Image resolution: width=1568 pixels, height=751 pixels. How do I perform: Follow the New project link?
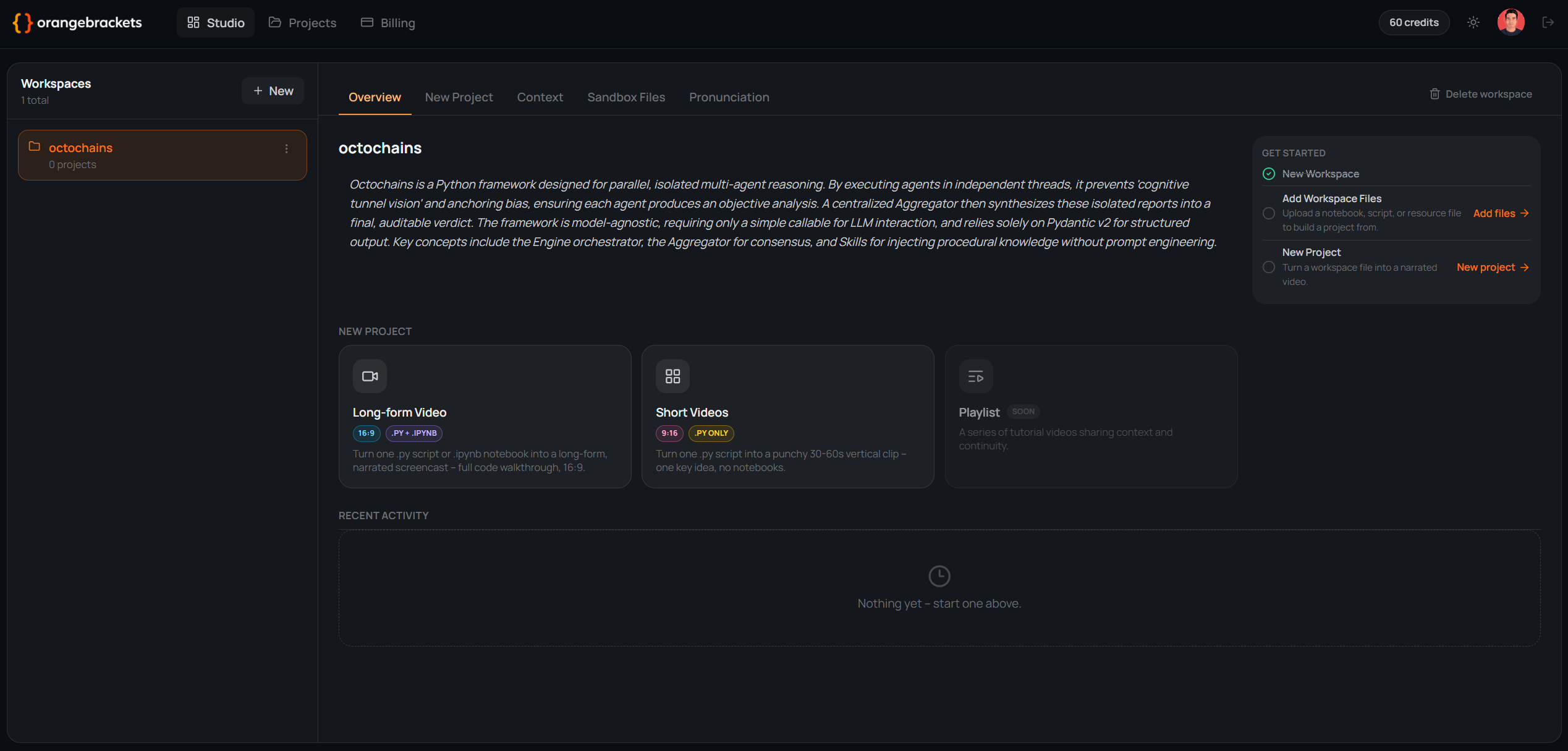pos(1493,267)
